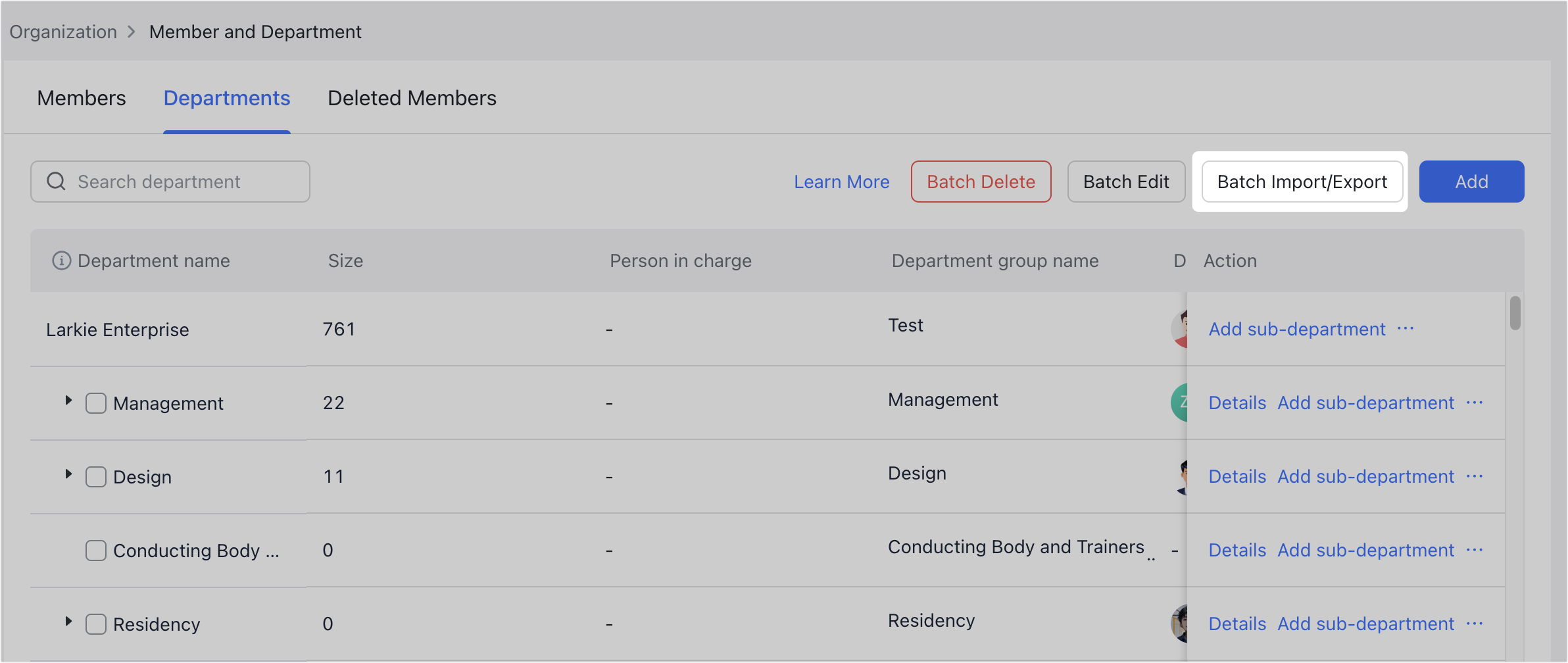
Task: Switch to the Members tab
Action: pos(81,98)
